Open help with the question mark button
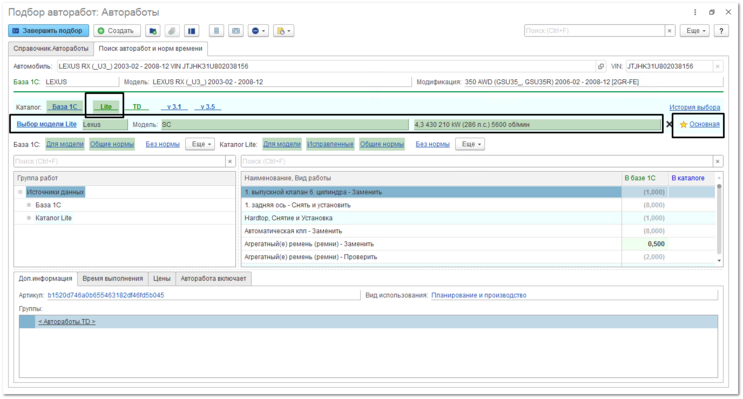This screenshot has height=399, width=743. (721, 31)
